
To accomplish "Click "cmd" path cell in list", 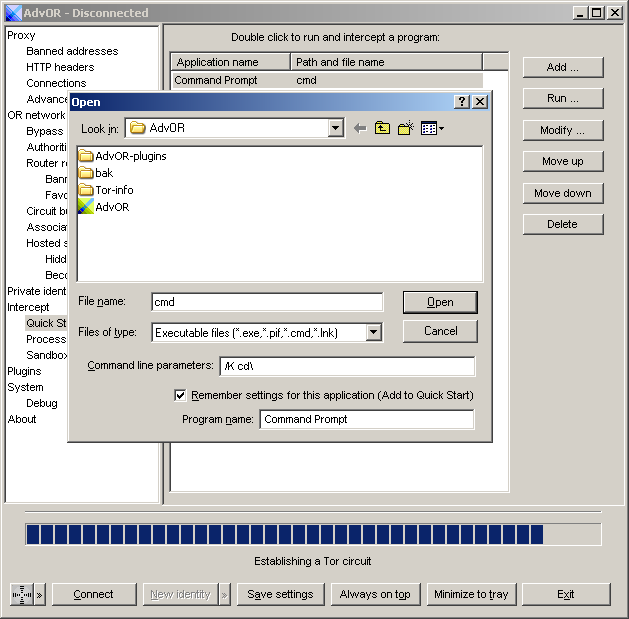I will [306, 80].
